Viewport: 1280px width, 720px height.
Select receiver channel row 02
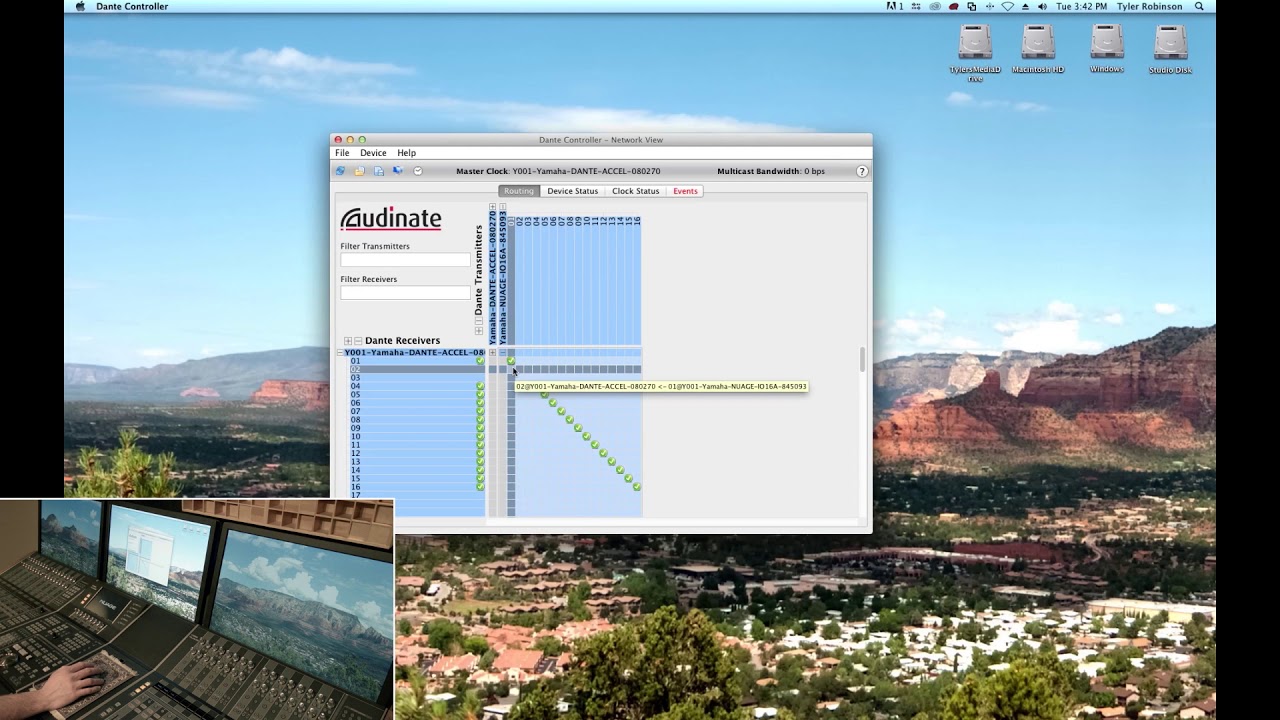pos(417,369)
